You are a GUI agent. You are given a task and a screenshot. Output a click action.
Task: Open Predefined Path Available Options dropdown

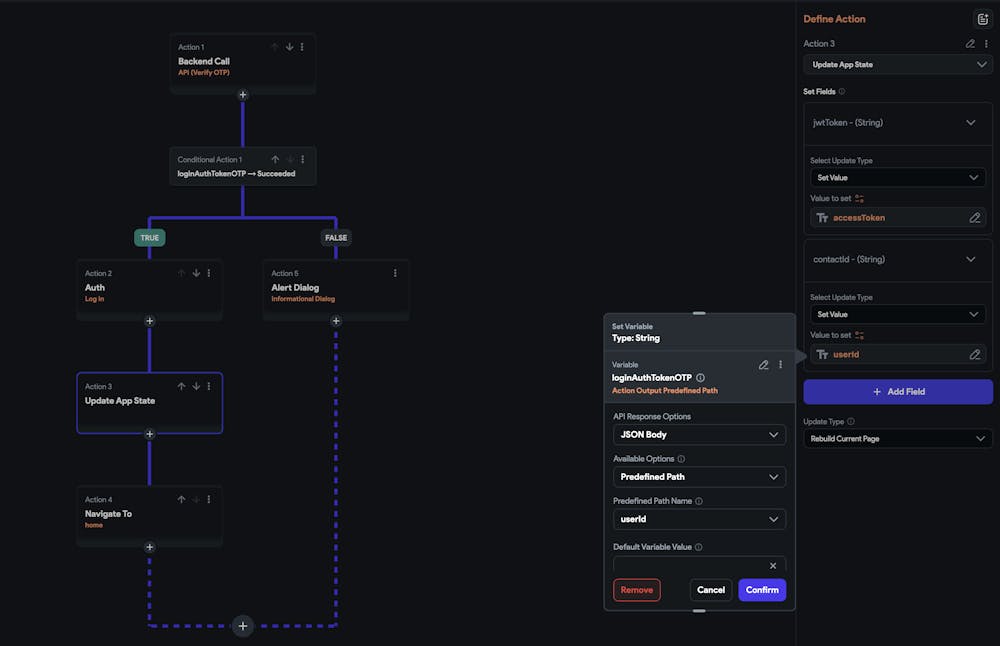(x=700, y=477)
